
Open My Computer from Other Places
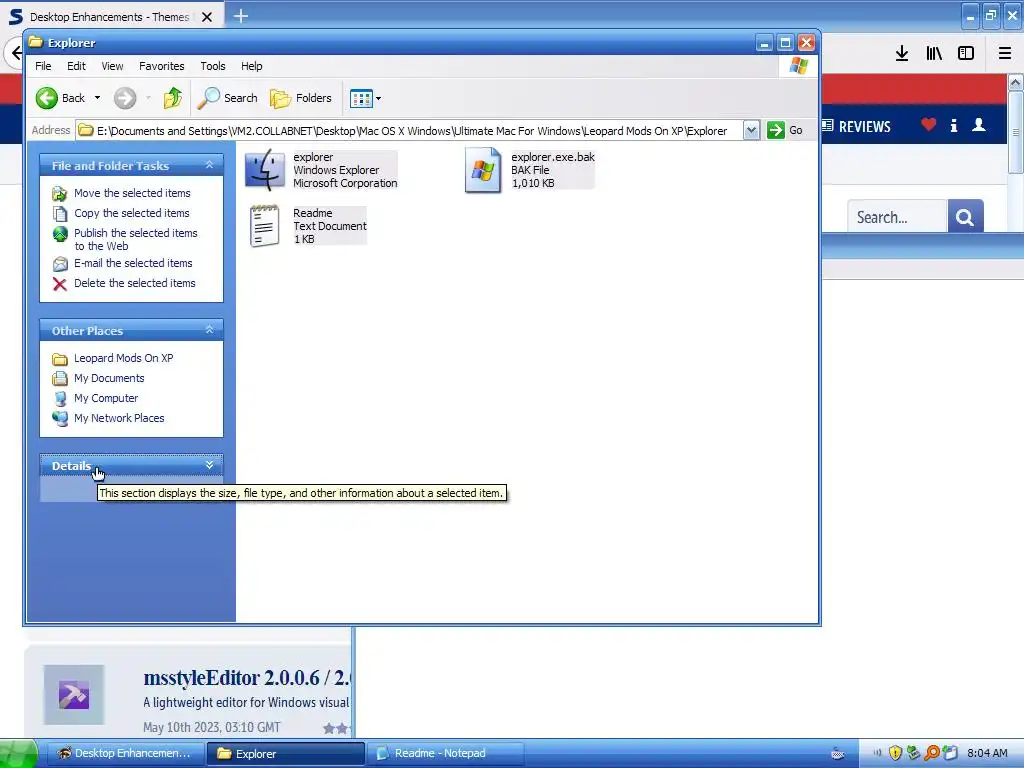click(106, 398)
